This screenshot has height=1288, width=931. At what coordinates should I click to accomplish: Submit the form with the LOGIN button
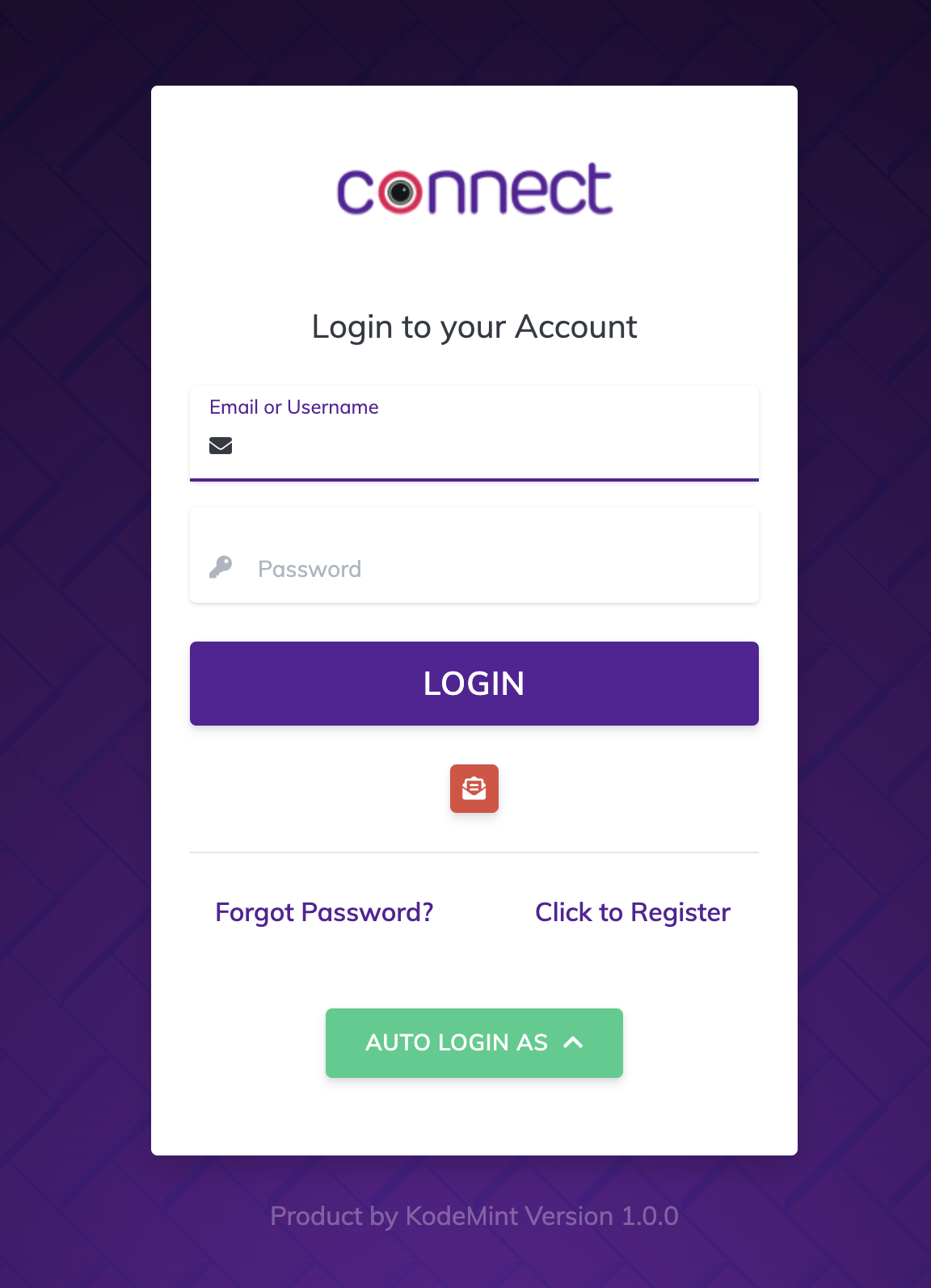(x=474, y=684)
